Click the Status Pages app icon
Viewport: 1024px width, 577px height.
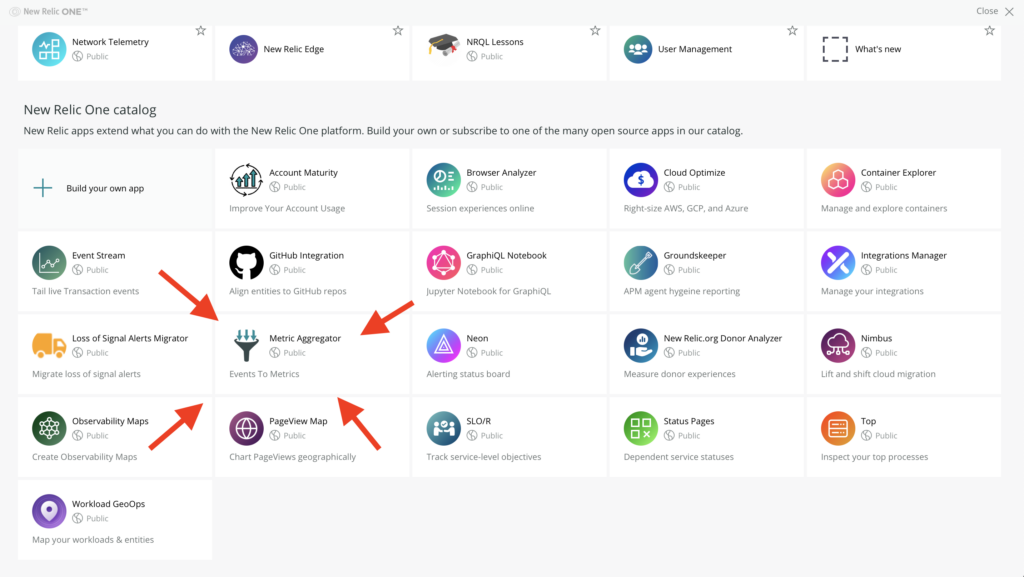click(641, 428)
